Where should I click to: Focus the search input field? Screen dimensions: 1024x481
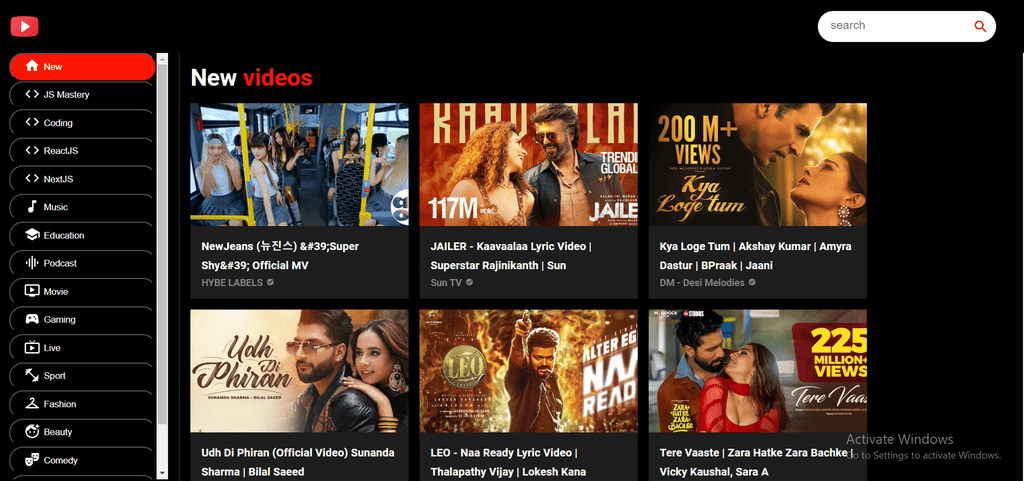click(898, 26)
